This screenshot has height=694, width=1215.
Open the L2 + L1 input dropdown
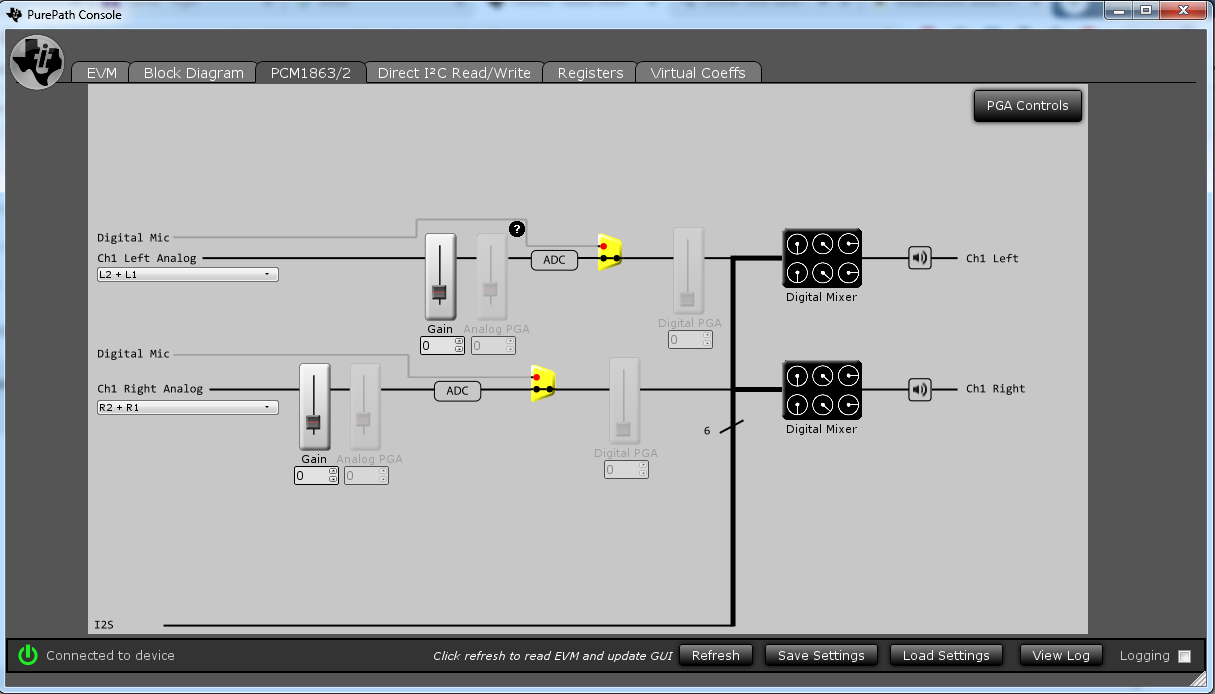point(187,274)
